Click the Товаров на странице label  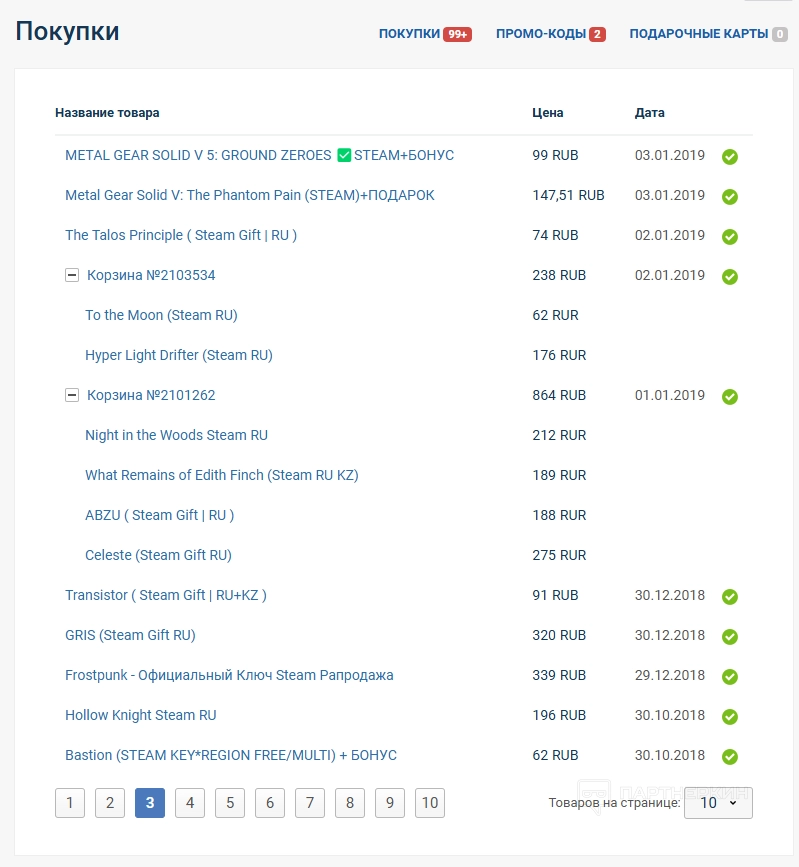[614, 802]
